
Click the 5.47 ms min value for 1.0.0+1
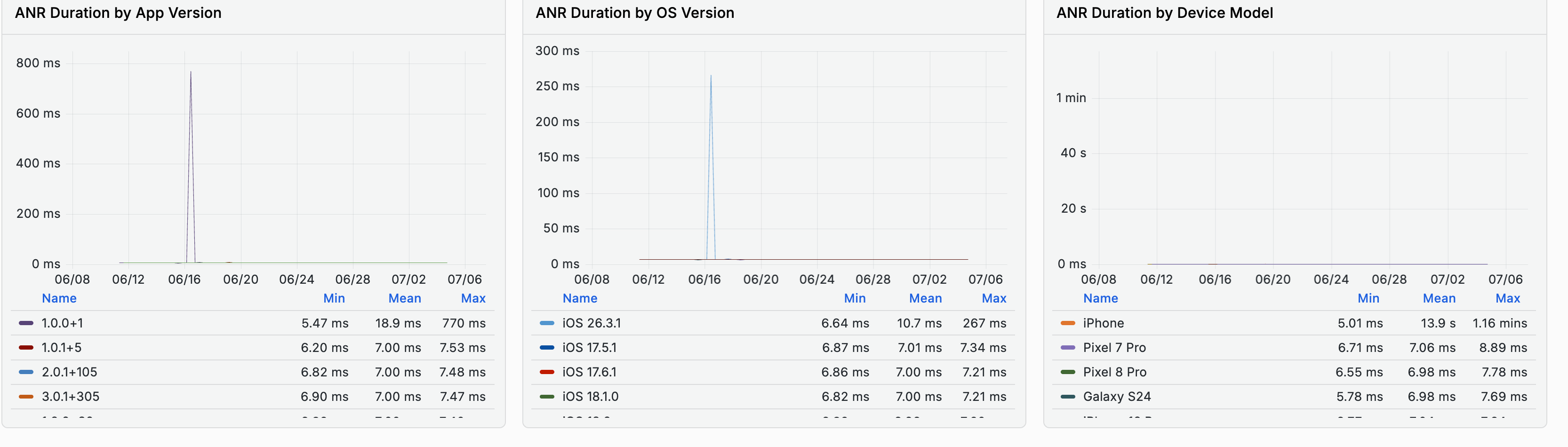tap(325, 323)
